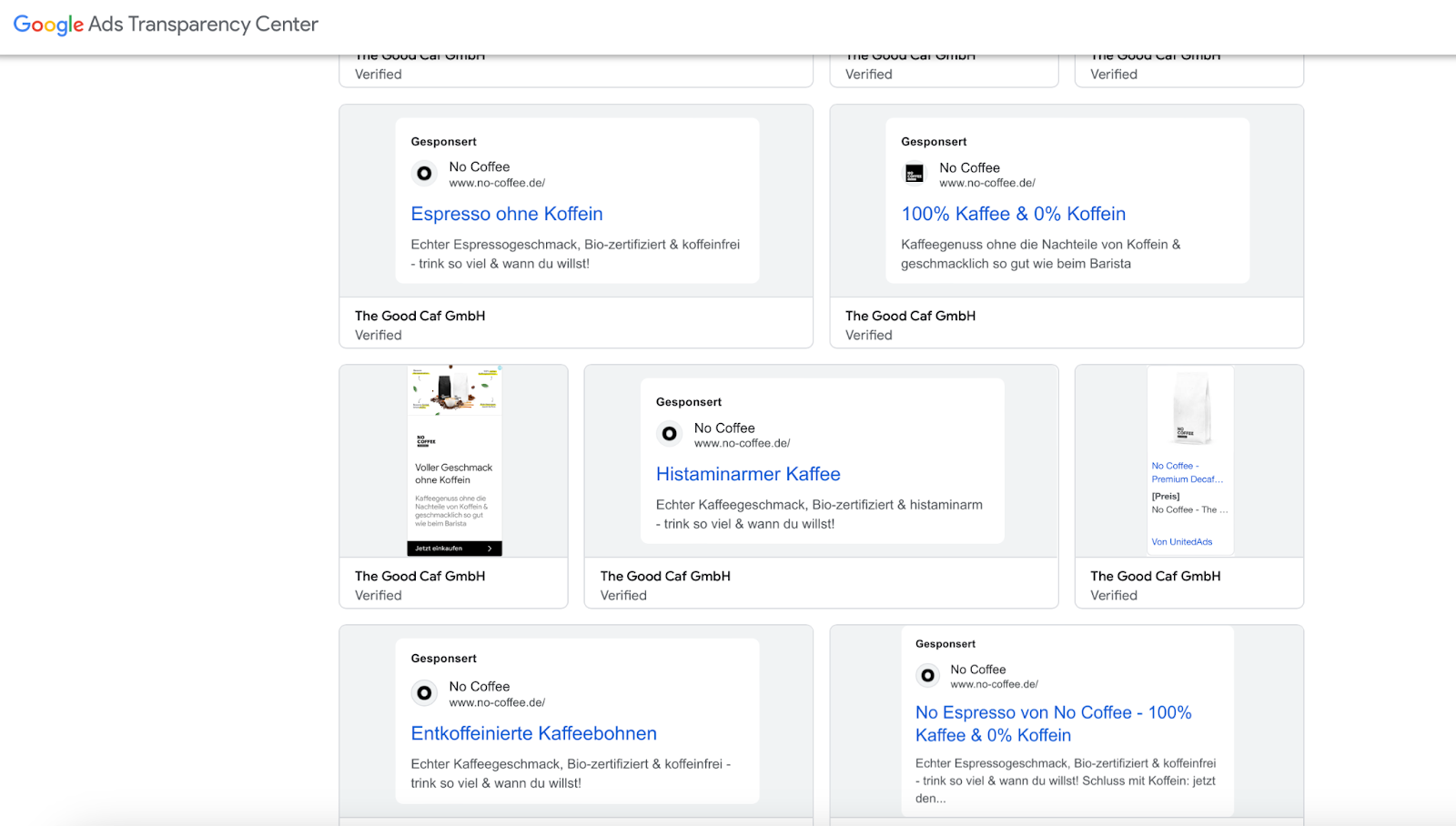Image resolution: width=1456 pixels, height=826 pixels.
Task: Click the [Preis] label in shopping ad
Action: 1166,497
